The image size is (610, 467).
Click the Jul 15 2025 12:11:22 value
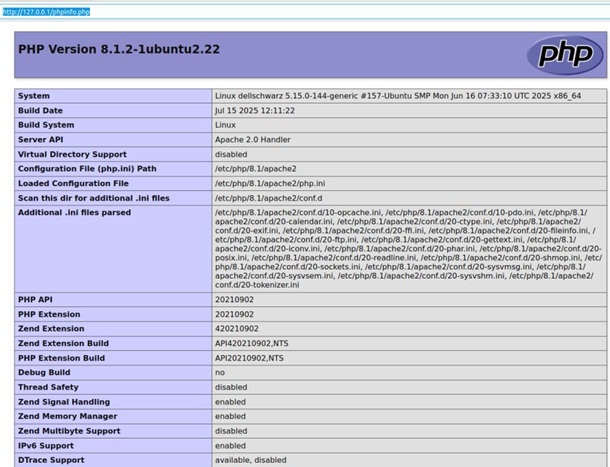tap(255, 111)
